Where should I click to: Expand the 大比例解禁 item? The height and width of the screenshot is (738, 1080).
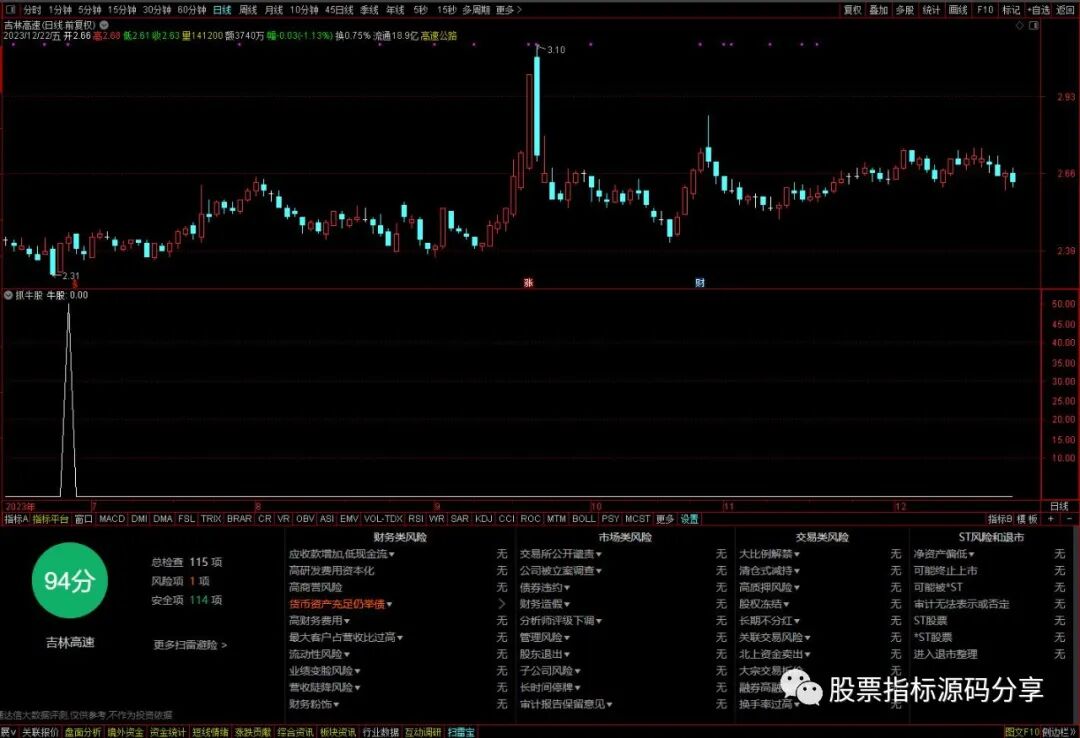[x=769, y=554]
